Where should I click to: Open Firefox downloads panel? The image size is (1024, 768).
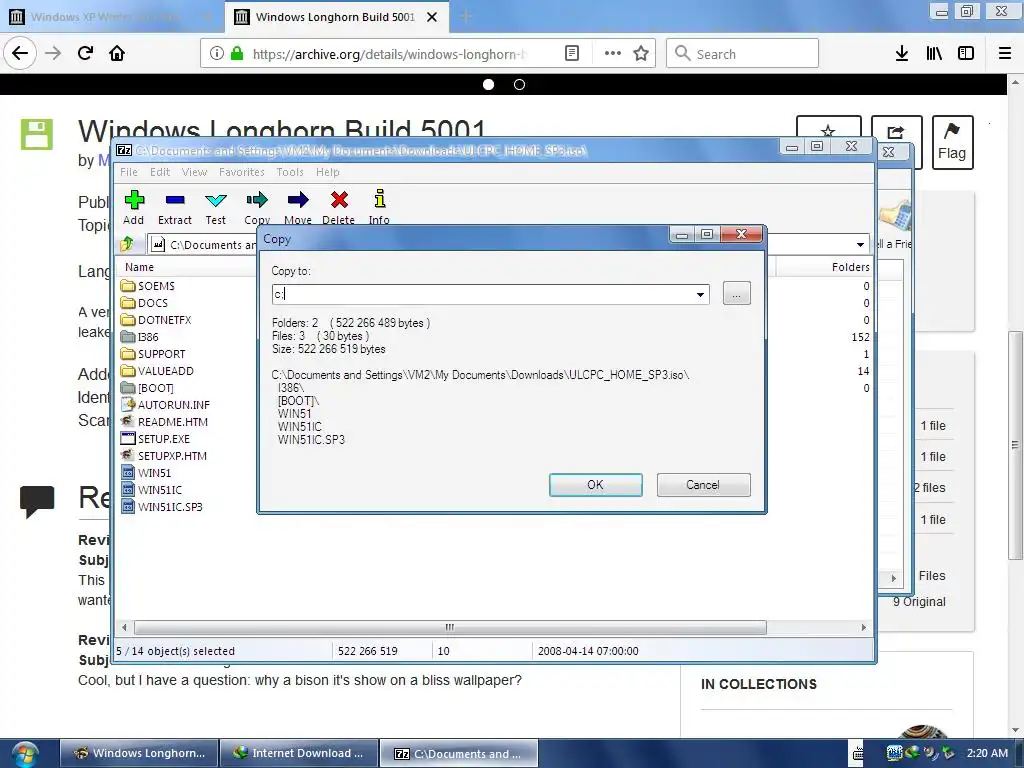point(902,54)
